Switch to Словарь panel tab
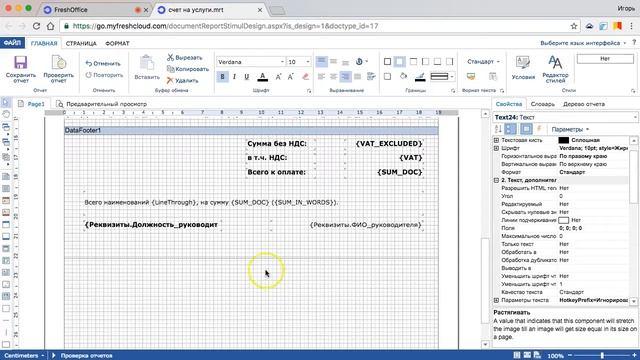640x360 pixels. tap(542, 104)
